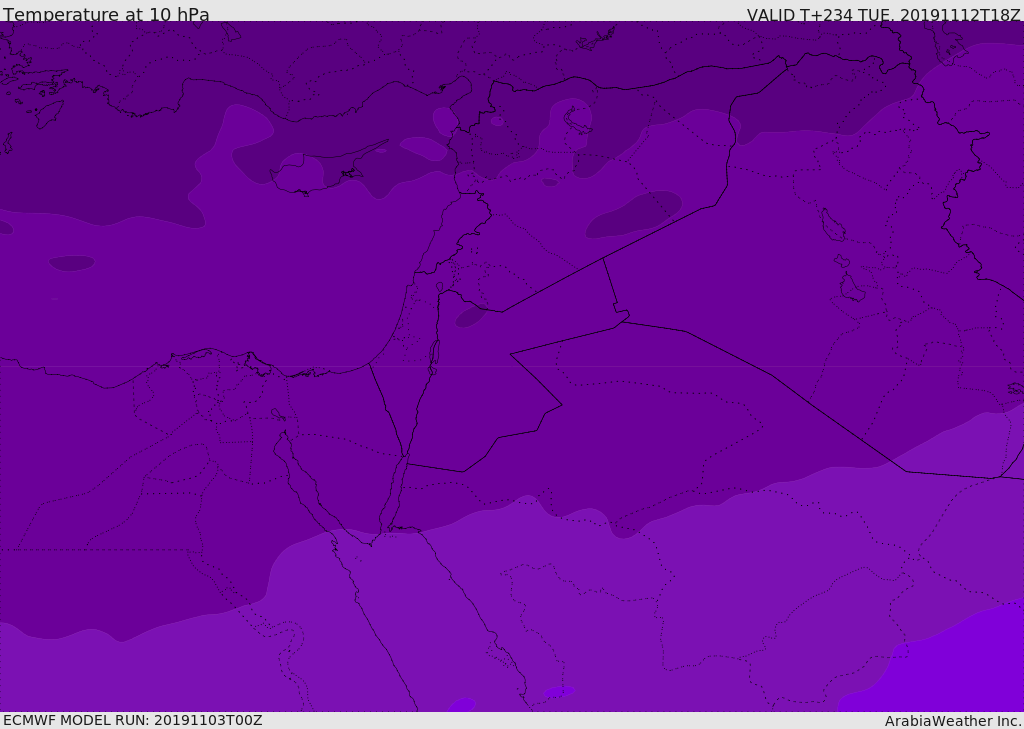Image resolution: width=1024 pixels, height=729 pixels.
Task: Click the VALID T+234 timestamp label
Action: pyautogui.click(x=883, y=15)
